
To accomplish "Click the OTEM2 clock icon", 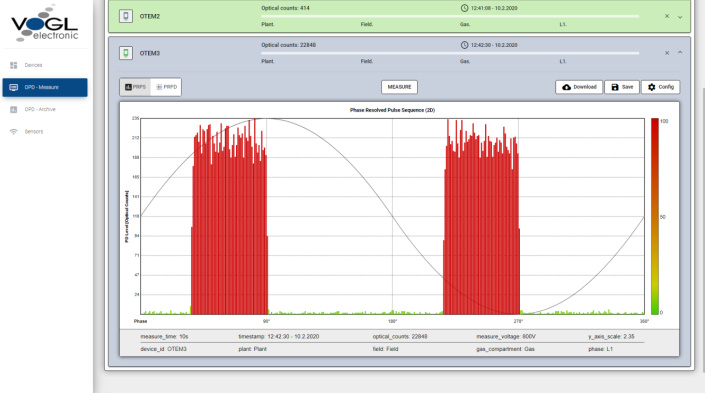I will tap(464, 8).
